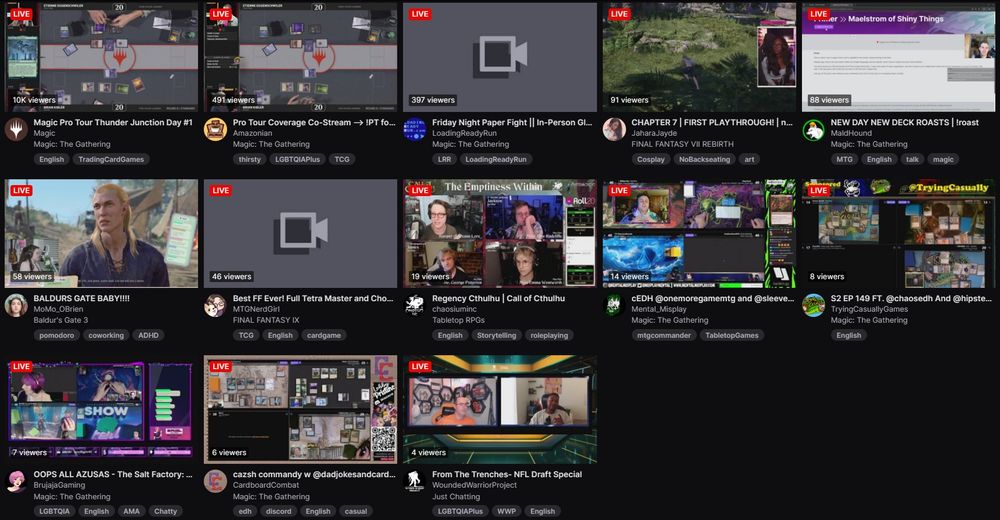Open Regency Cthulhu stream thumbnail
Image resolution: width=1000 pixels, height=520 pixels.
[500, 234]
